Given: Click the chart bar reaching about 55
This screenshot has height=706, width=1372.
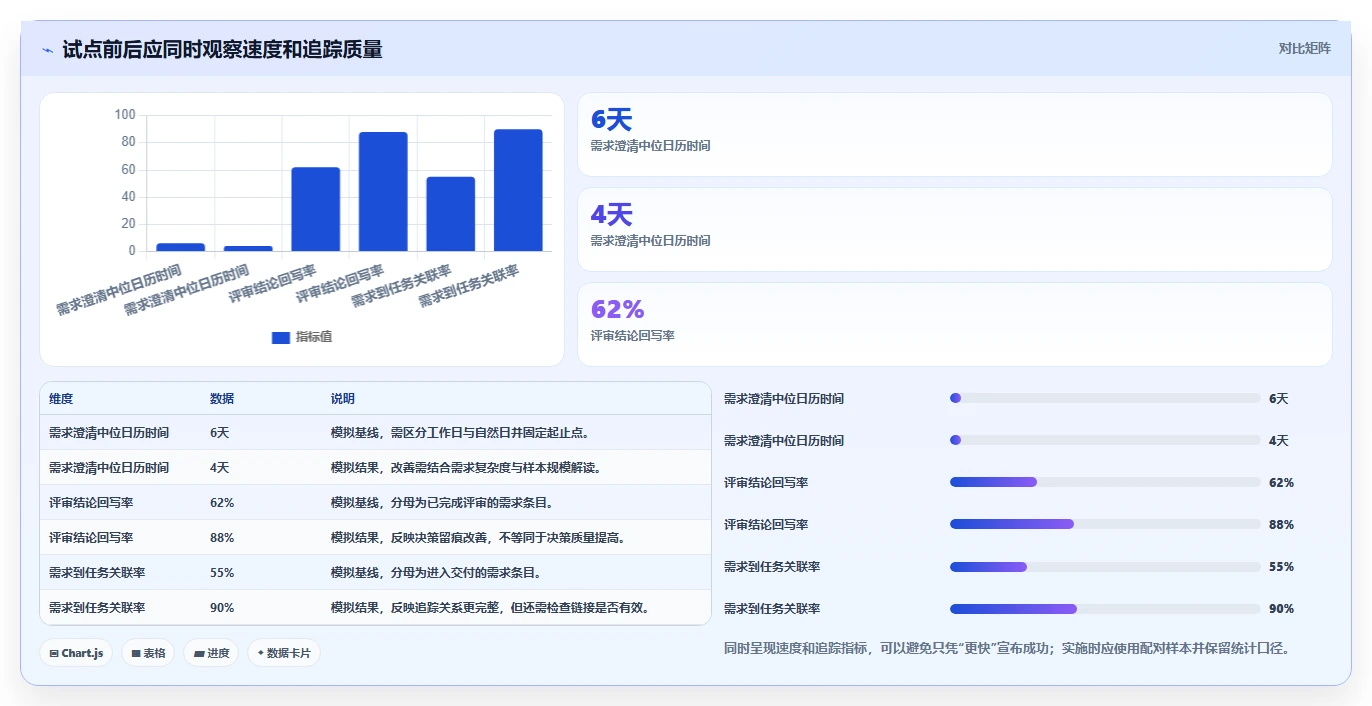Looking at the screenshot, I should coord(451,214).
